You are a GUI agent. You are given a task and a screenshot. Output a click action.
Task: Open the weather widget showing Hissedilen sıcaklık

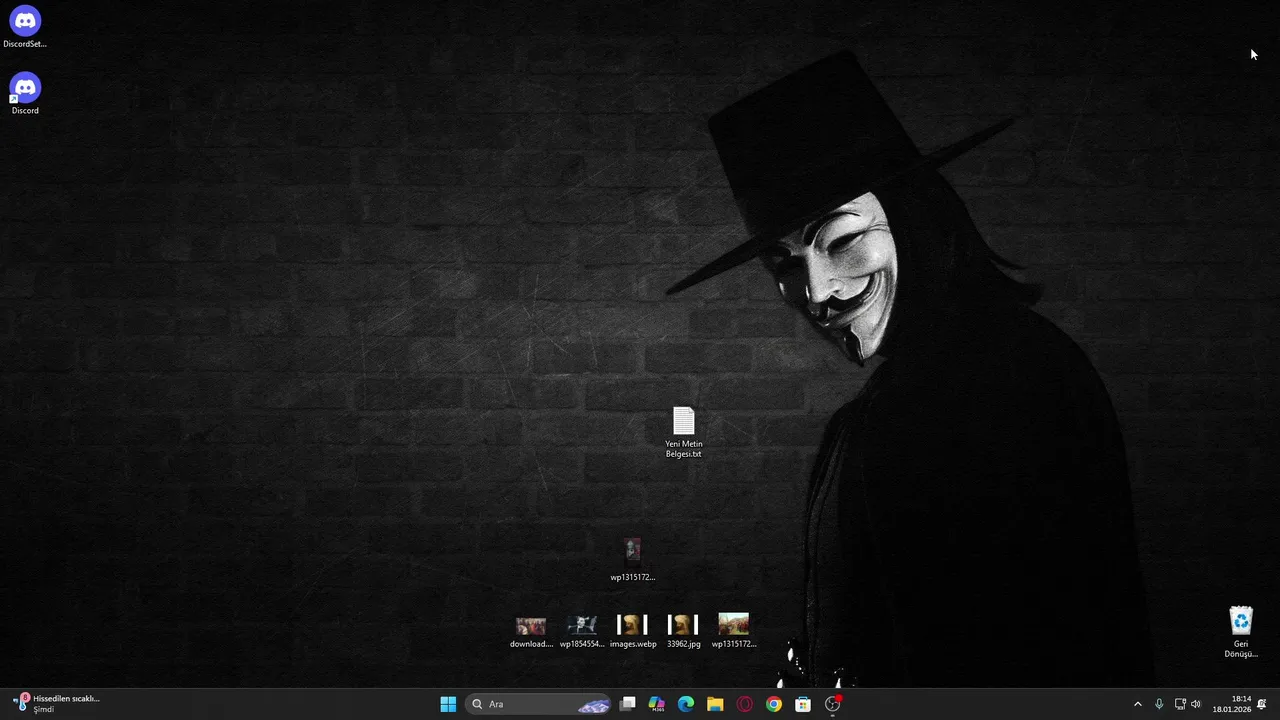click(58, 704)
